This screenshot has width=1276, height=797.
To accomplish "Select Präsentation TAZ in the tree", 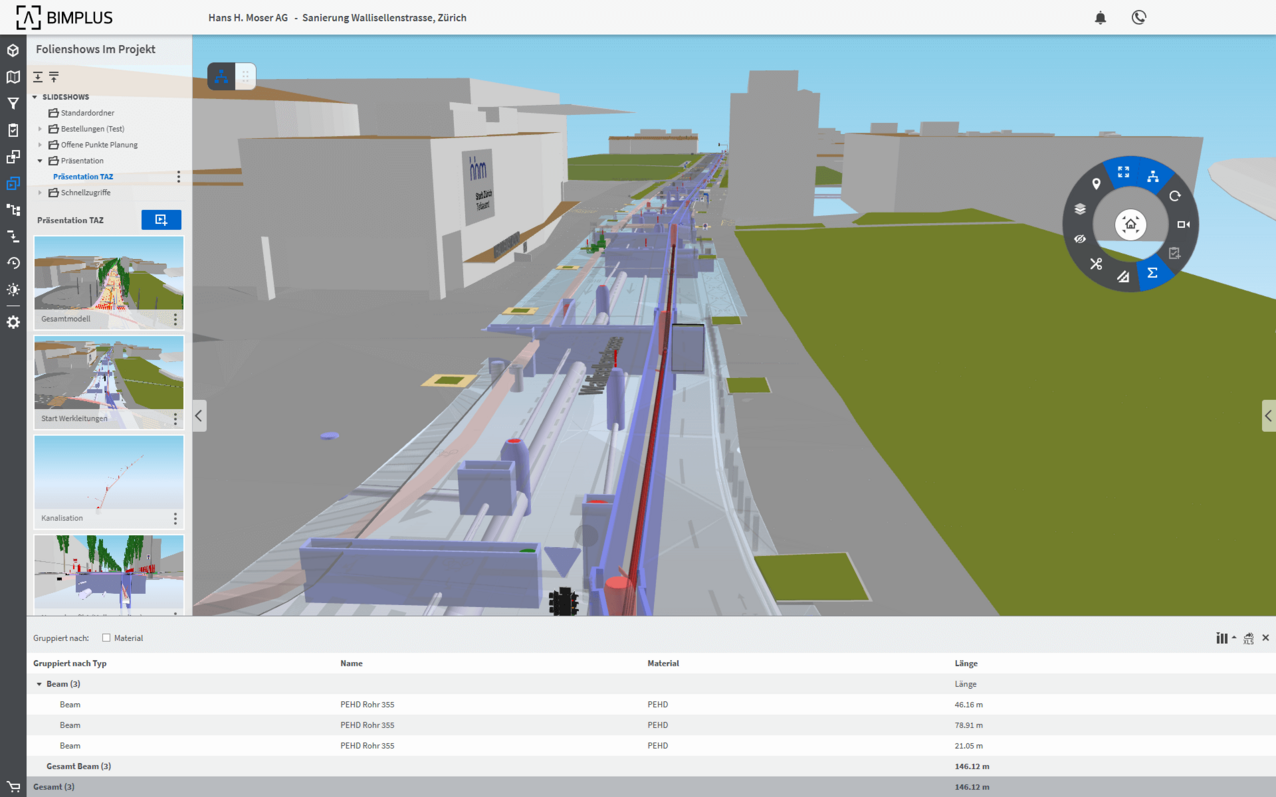I will click(x=83, y=177).
